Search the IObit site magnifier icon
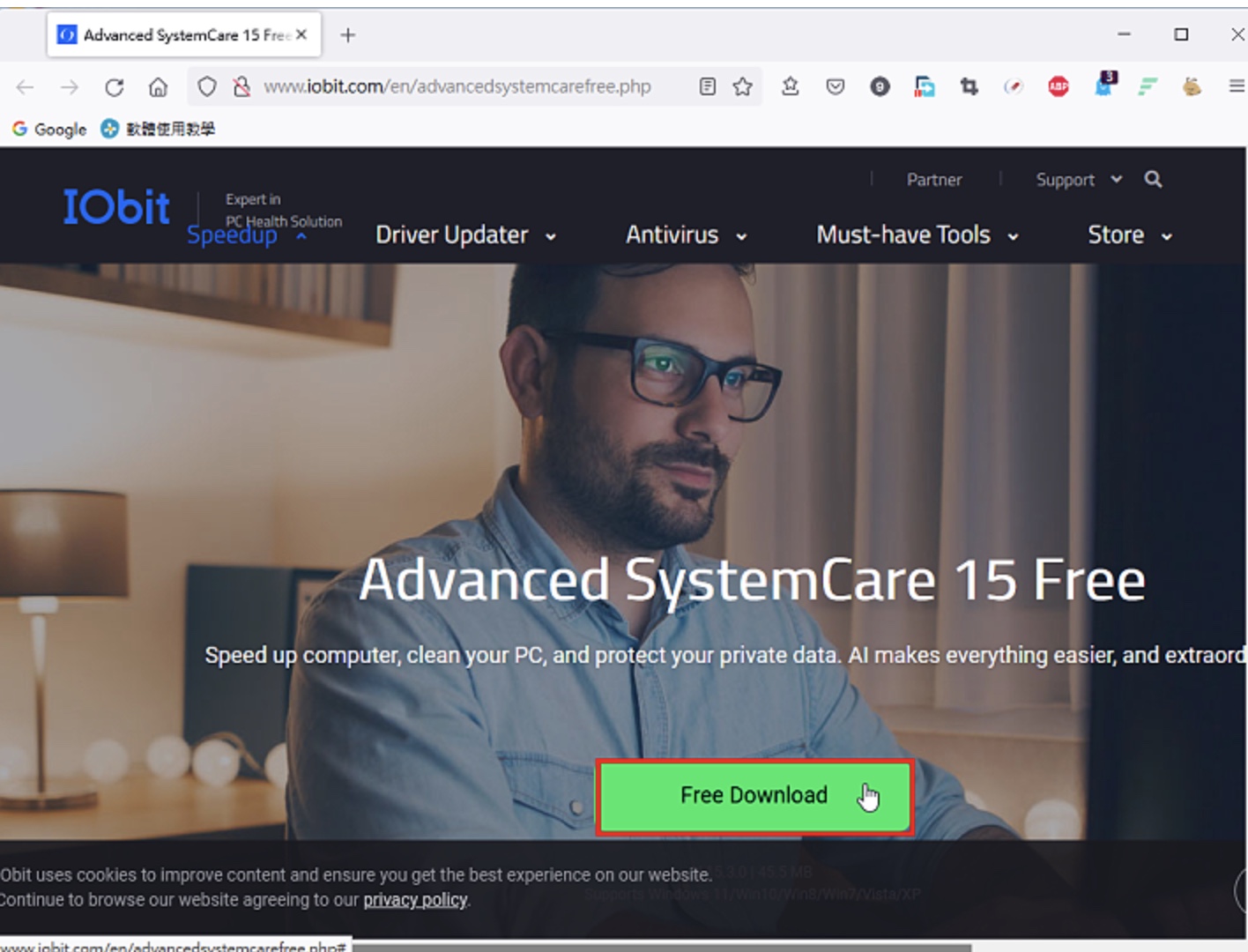Image resolution: width=1248 pixels, height=952 pixels. 1153,179
